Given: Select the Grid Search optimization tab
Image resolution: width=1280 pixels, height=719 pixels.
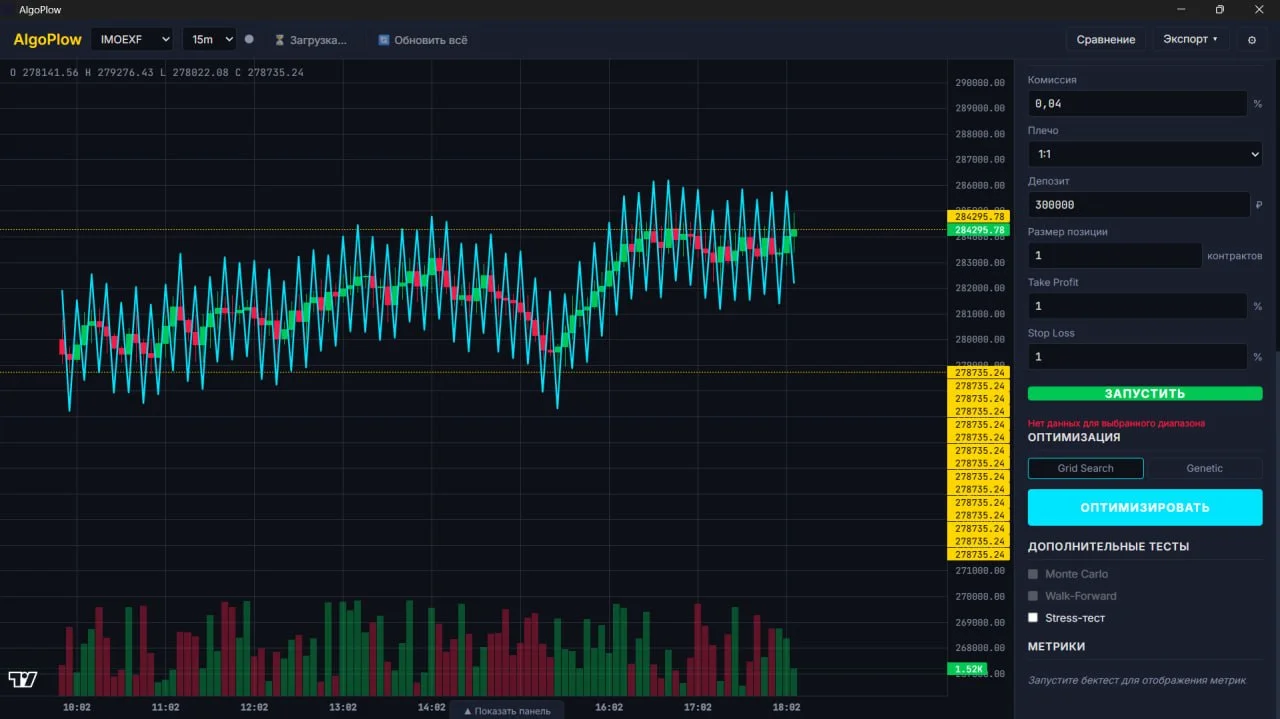Looking at the screenshot, I should pos(1085,468).
